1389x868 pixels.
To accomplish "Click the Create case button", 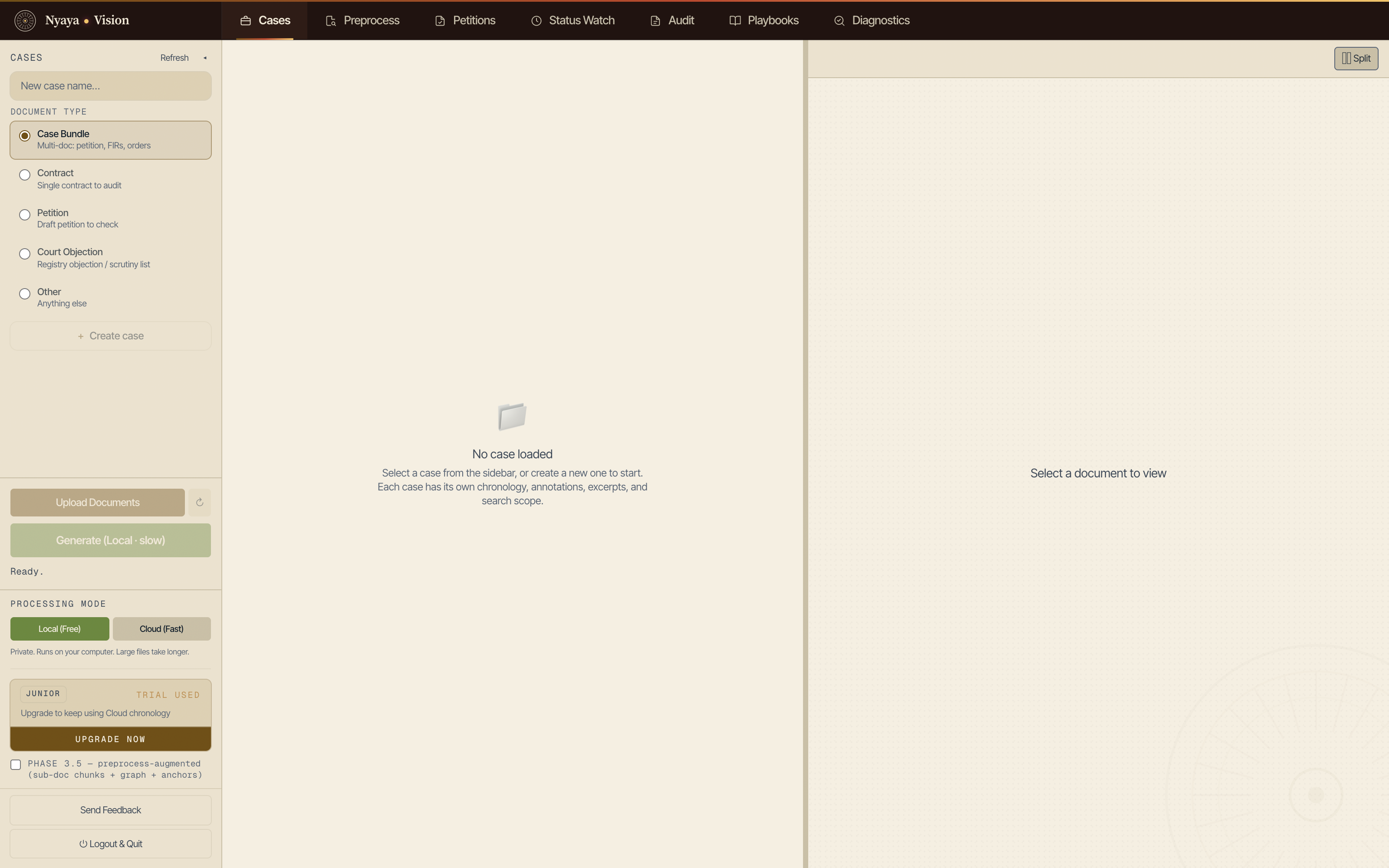I will click(111, 336).
